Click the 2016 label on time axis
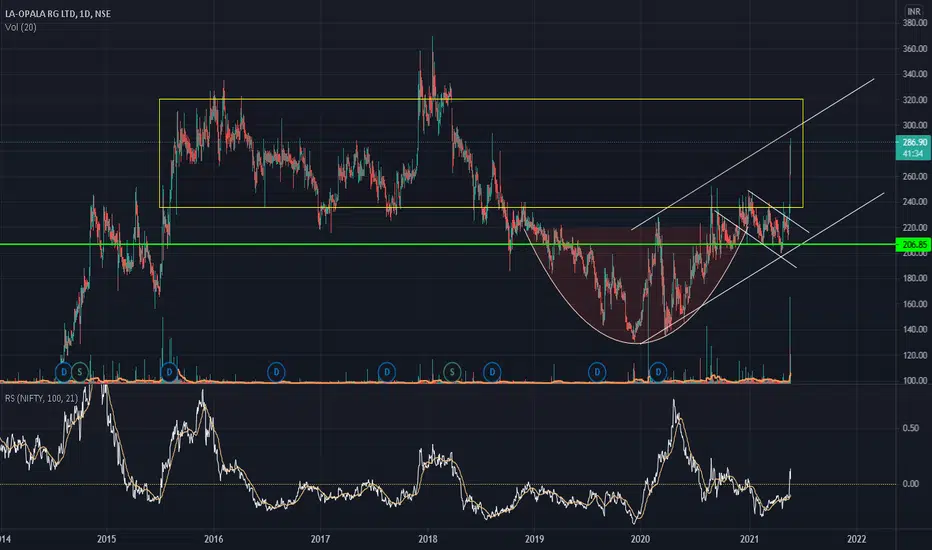The image size is (932, 550). [213, 539]
